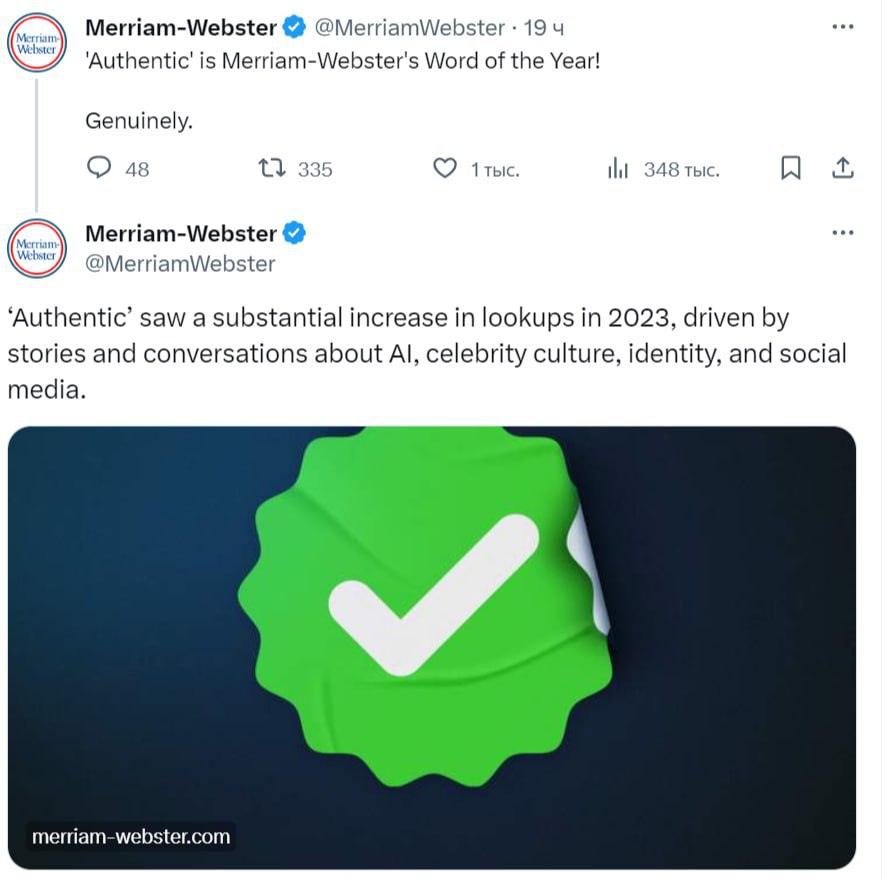887x879 pixels.
Task: Open the '19 ч' timestamp link
Action: (x=543, y=28)
